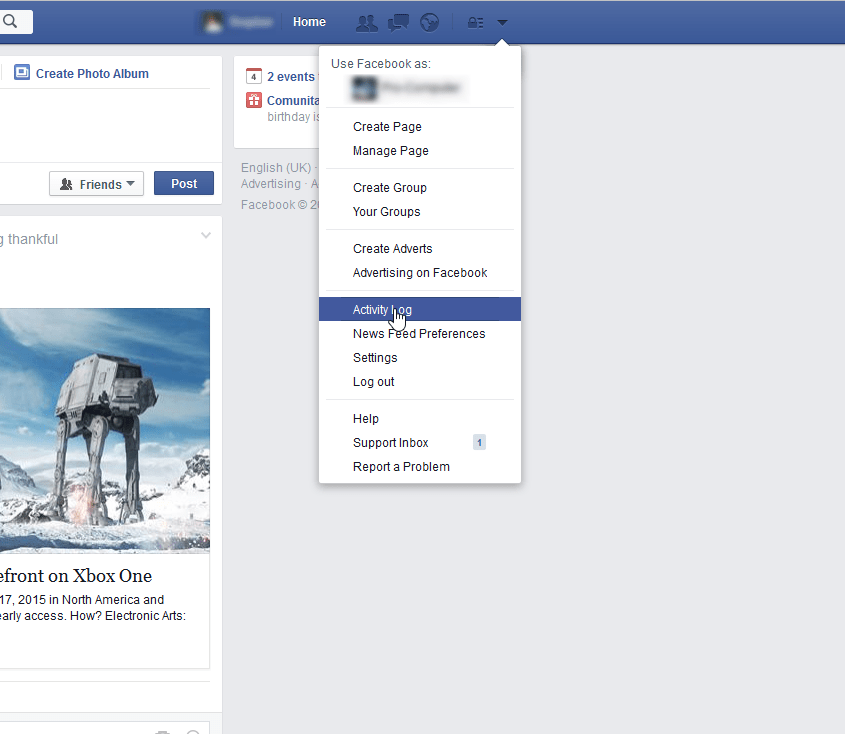Open News Feed Preferences
Image resolution: width=845 pixels, height=734 pixels.
tap(419, 334)
